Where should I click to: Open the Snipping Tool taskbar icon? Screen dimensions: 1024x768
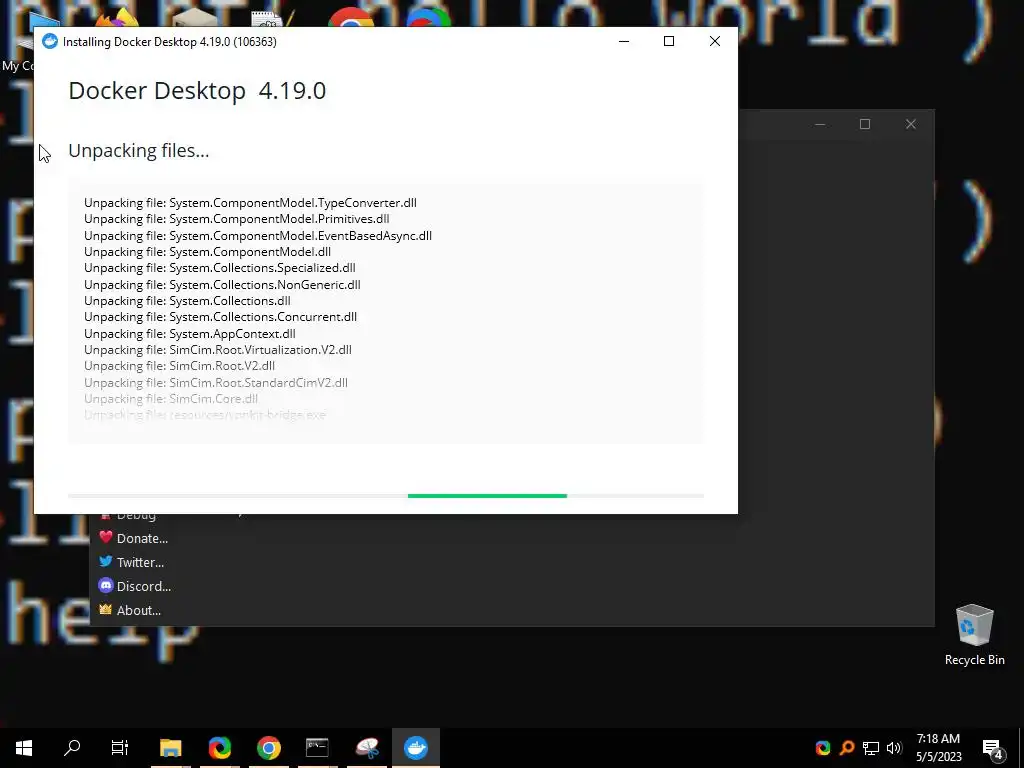tap(367, 748)
